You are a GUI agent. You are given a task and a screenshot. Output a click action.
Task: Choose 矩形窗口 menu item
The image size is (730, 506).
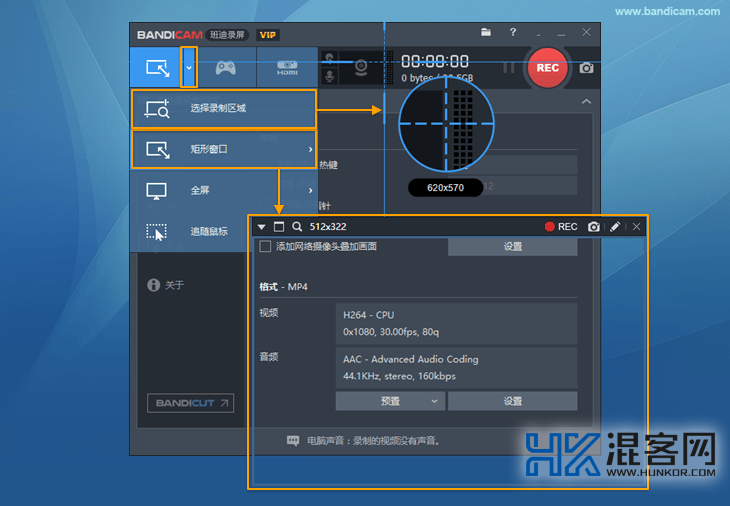coord(223,149)
